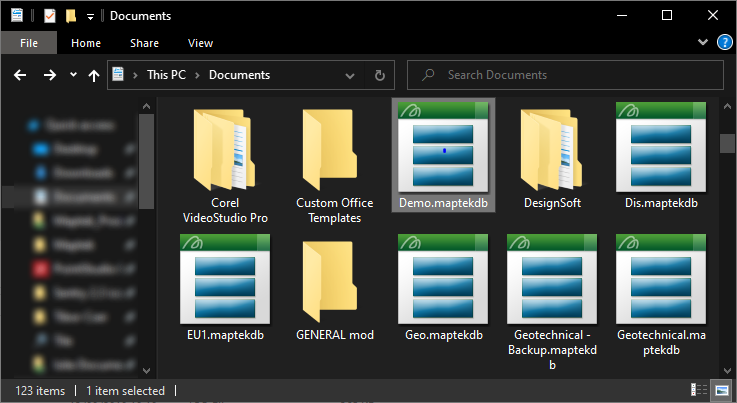The image size is (737, 403).
Task: Expand the ribbon with the chevron
Action: click(x=703, y=42)
